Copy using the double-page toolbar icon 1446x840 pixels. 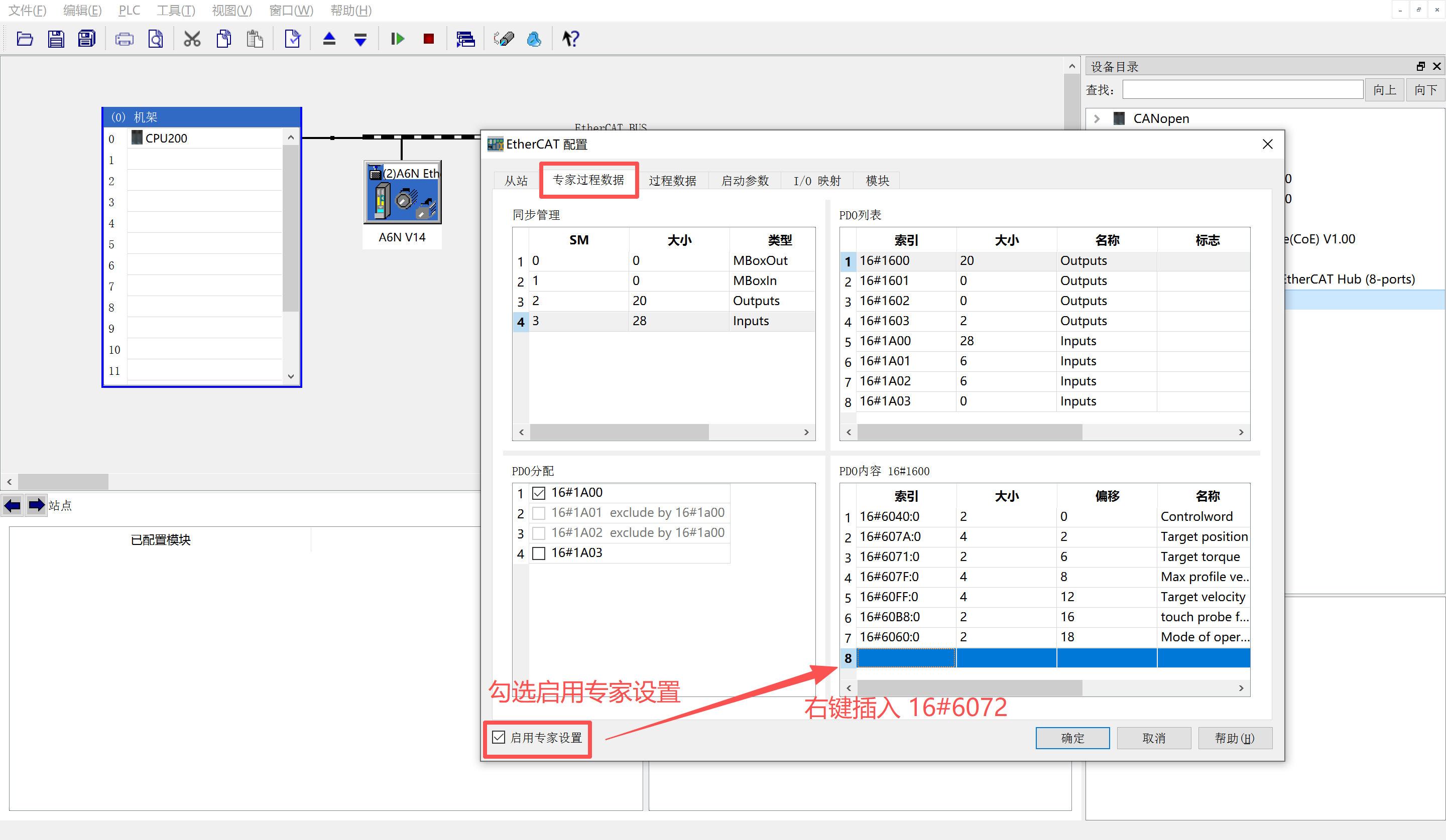point(224,39)
